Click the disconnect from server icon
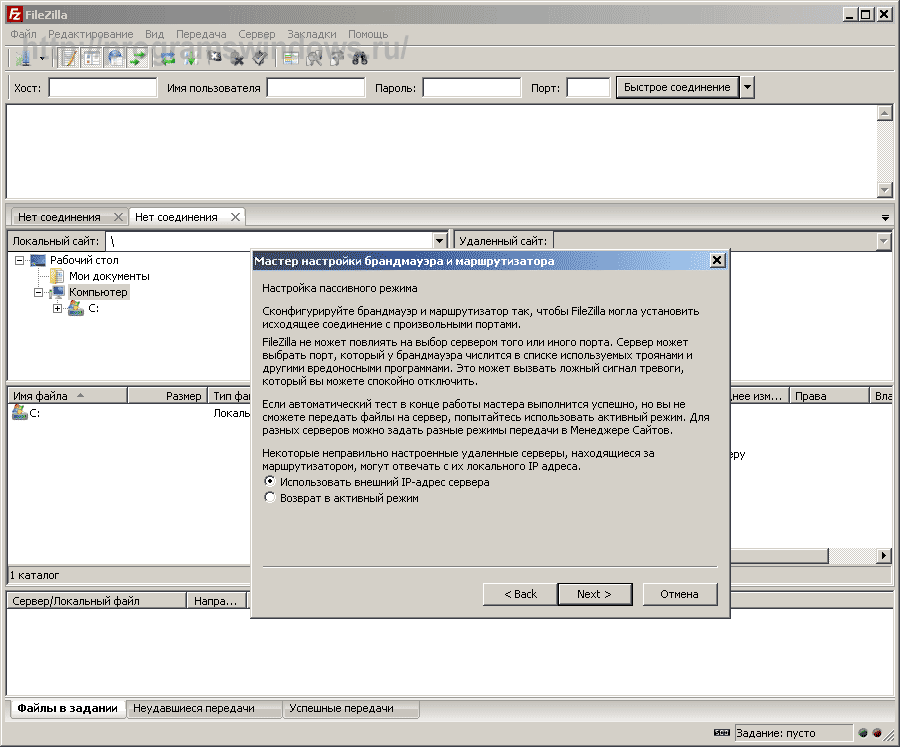Screen dimensions: 900x747 pos(237,58)
